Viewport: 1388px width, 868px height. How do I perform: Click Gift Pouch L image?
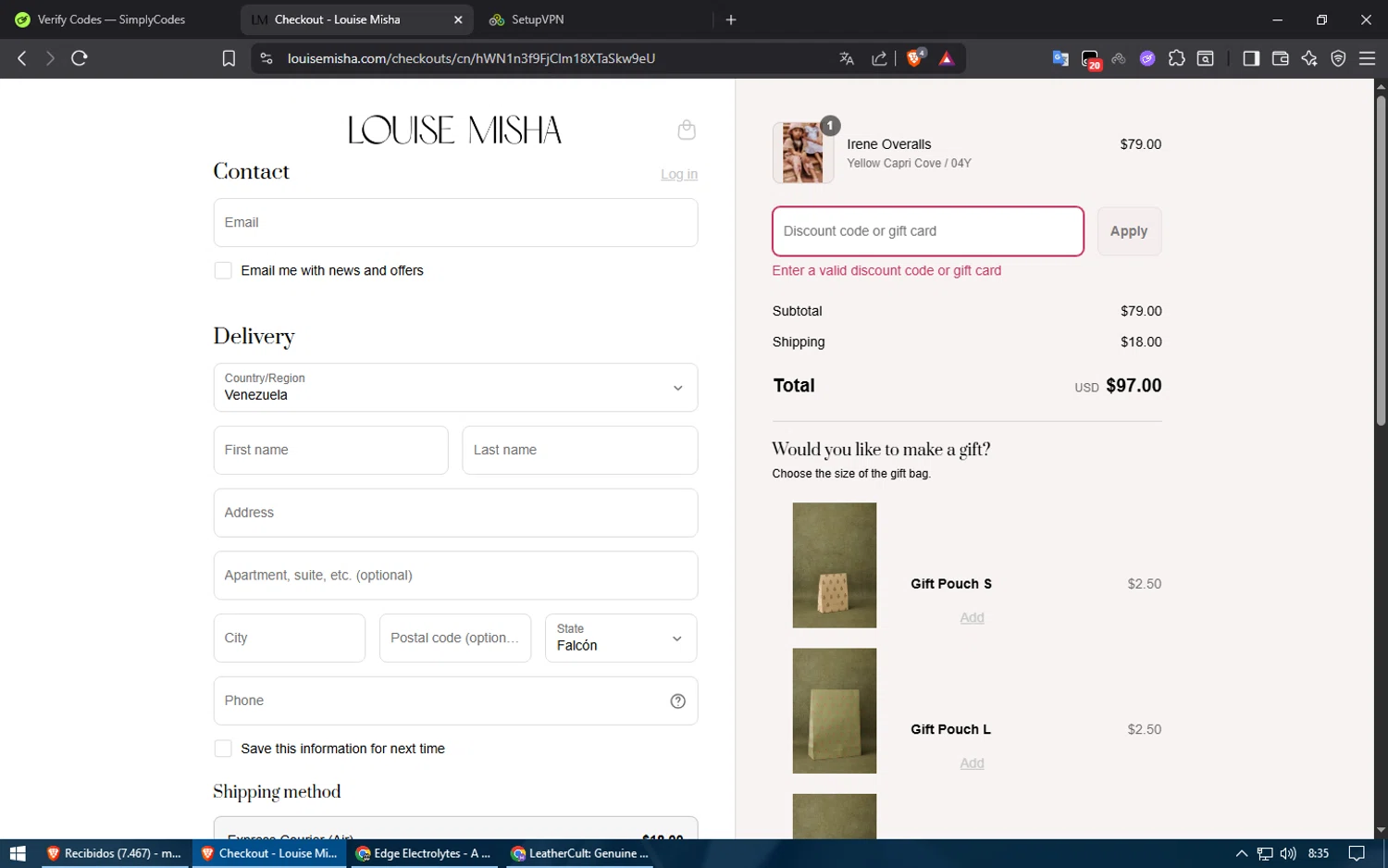pos(834,711)
